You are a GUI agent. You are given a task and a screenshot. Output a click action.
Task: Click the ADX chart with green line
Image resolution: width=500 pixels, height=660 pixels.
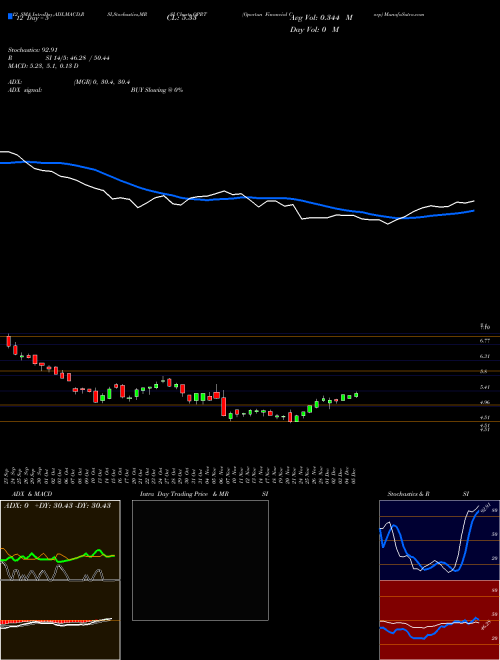pyautogui.click(x=60, y=540)
